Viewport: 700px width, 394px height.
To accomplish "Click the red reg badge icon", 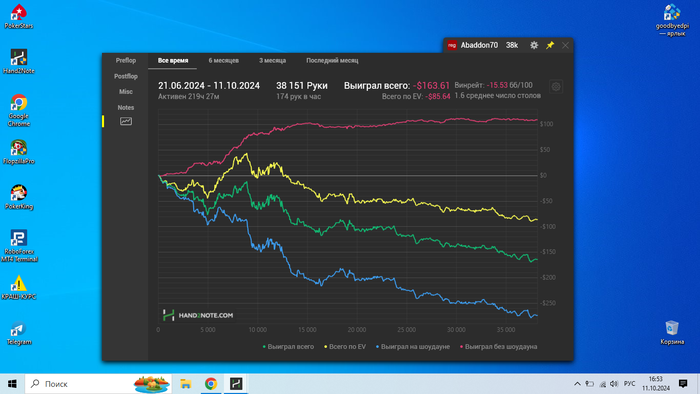I will pyautogui.click(x=452, y=45).
